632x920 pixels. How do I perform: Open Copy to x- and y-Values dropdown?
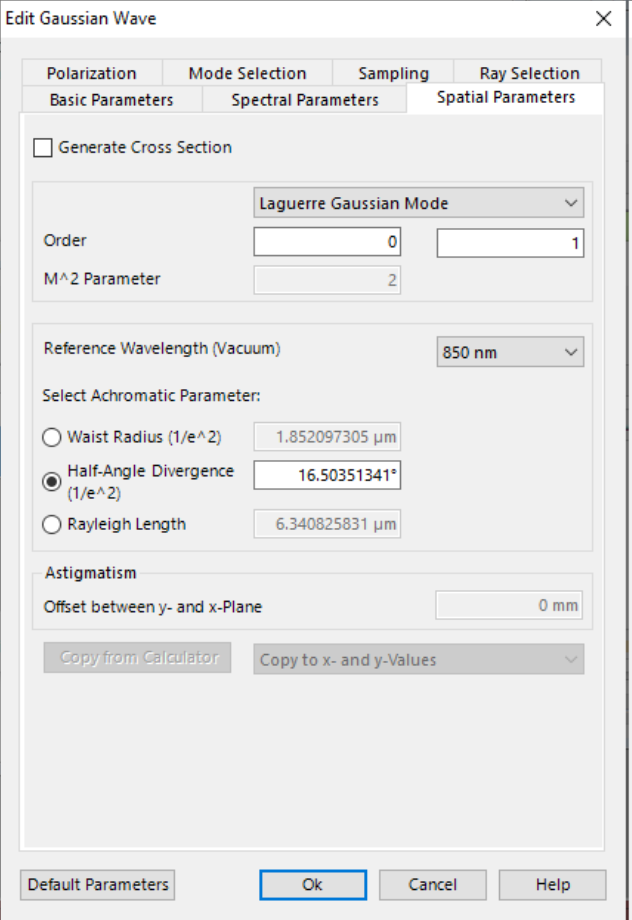click(418, 659)
